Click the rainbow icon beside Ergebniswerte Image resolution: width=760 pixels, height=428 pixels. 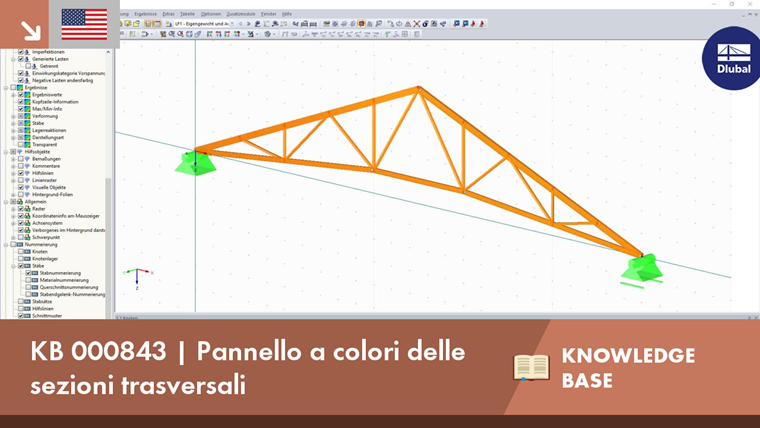(x=28, y=95)
